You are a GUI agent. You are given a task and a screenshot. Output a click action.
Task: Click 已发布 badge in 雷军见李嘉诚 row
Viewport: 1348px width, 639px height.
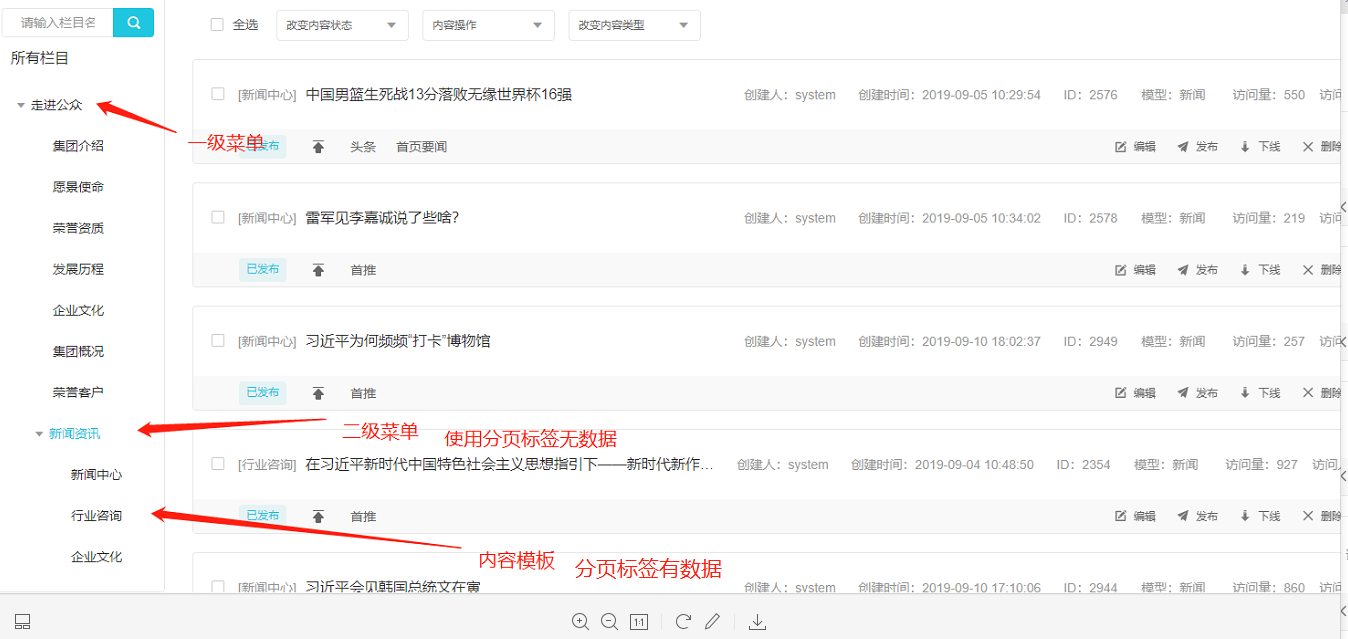262,269
